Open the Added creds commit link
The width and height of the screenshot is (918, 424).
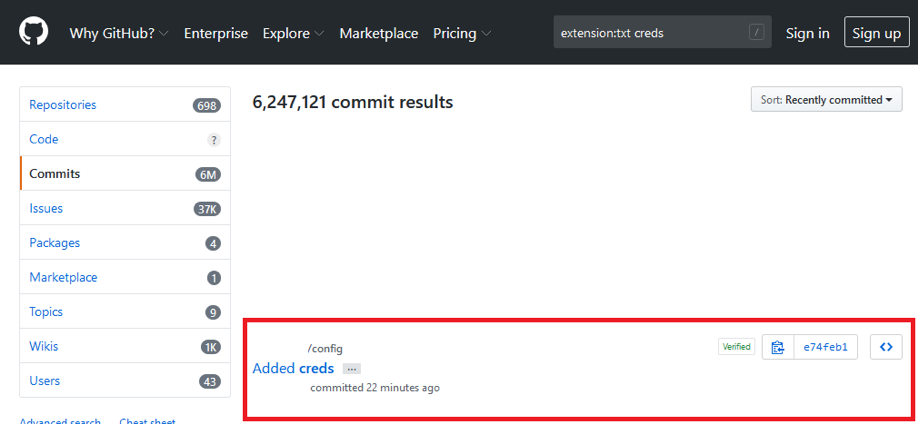[293, 368]
